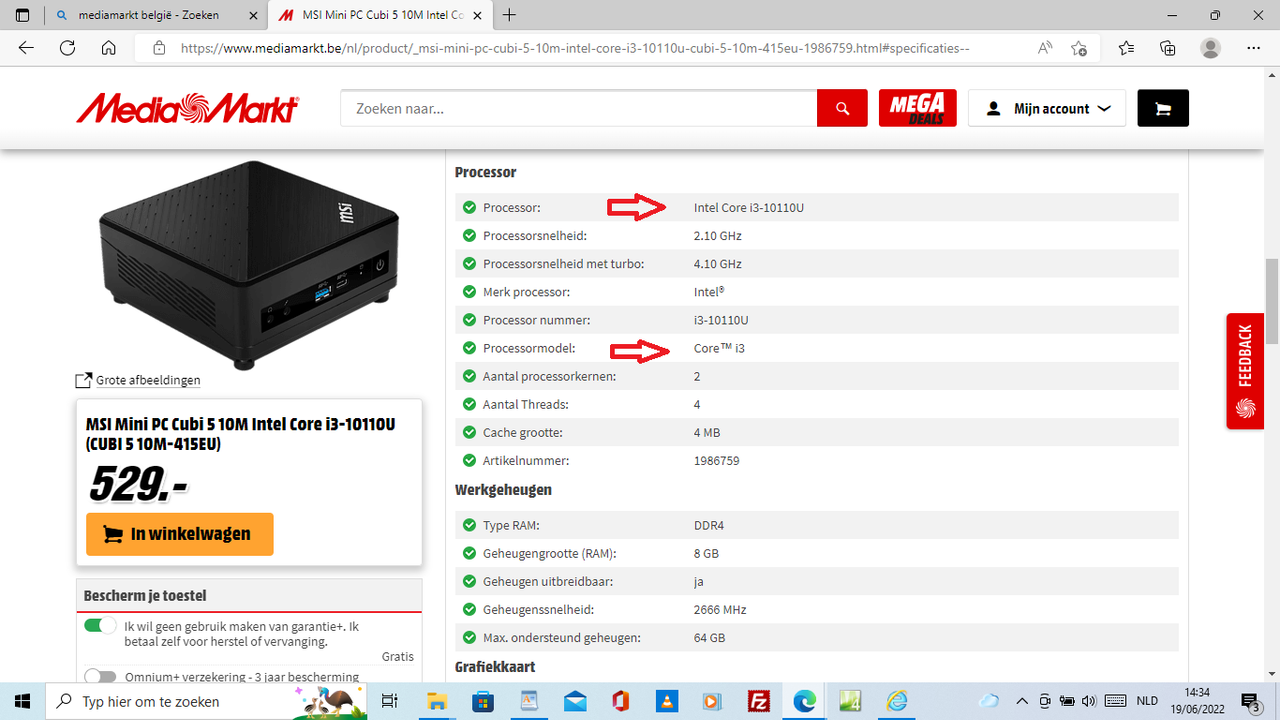
Task: Select 'Intel Core i3-10110U' processor value
Action: tap(749, 208)
